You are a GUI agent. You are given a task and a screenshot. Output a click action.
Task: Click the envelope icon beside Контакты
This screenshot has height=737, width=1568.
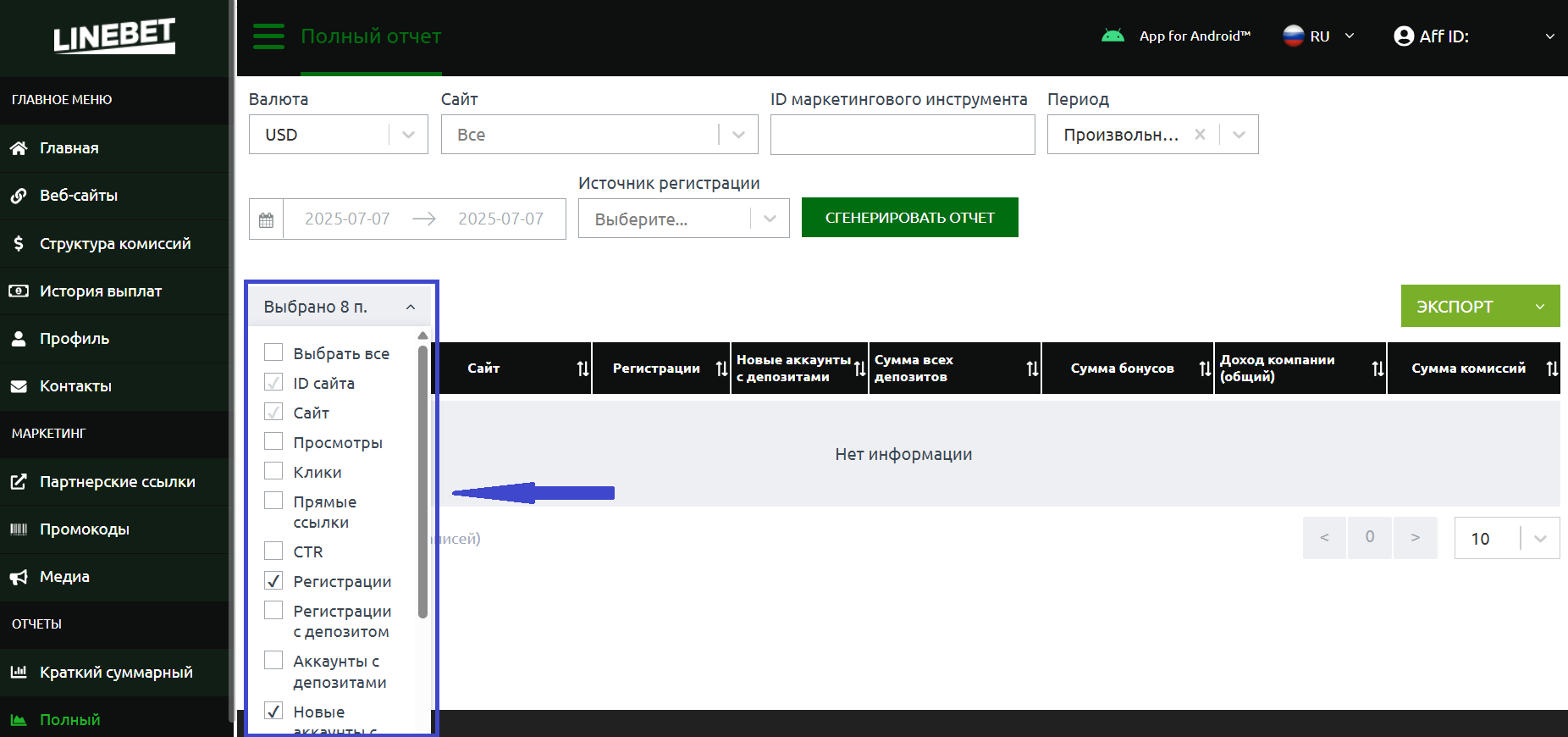19,386
